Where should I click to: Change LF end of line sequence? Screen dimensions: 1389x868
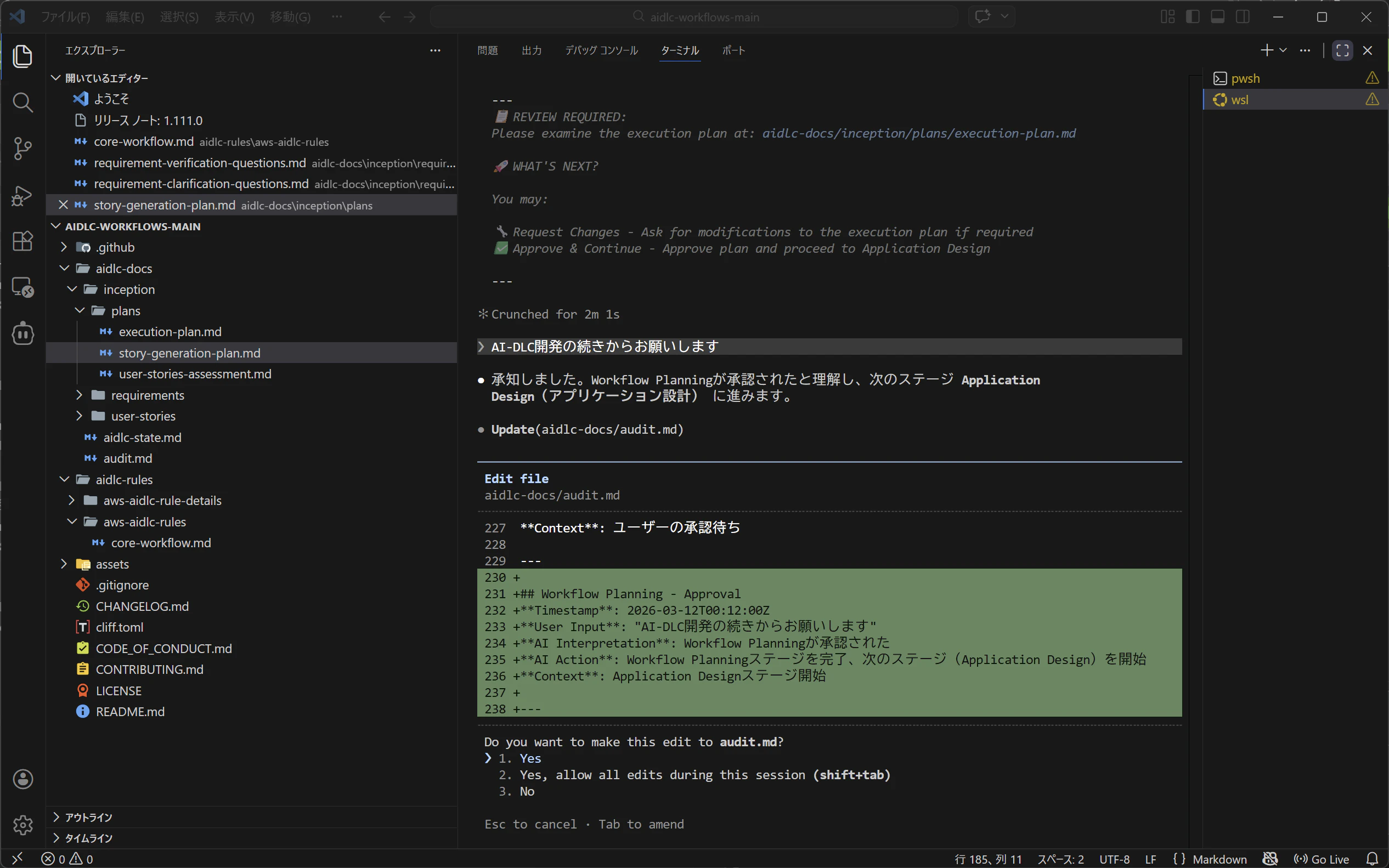tap(1151, 859)
